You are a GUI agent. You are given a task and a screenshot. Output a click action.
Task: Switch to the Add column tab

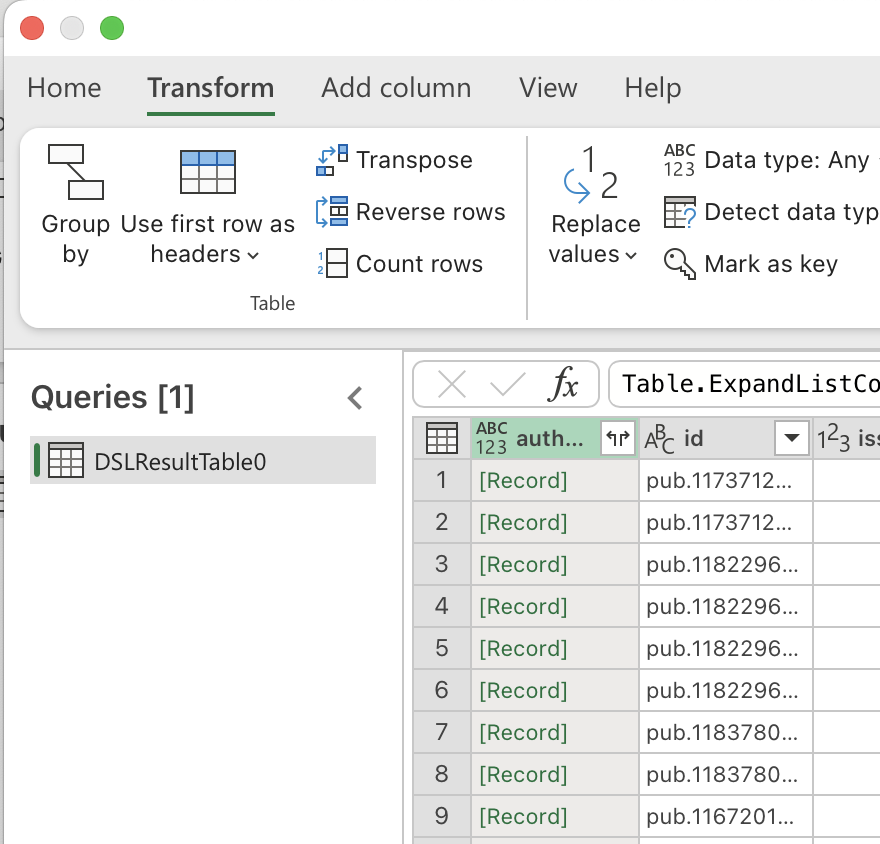pyautogui.click(x=395, y=88)
